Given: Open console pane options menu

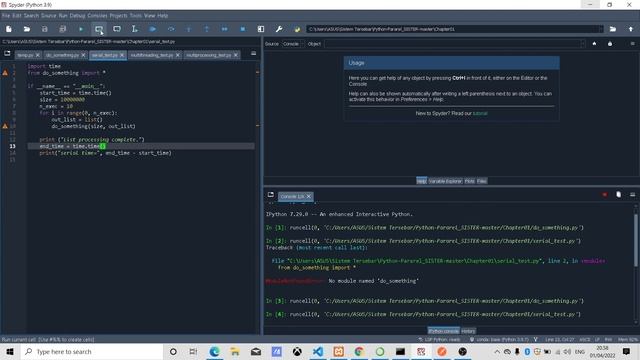Looking at the screenshot, I should [x=632, y=195].
